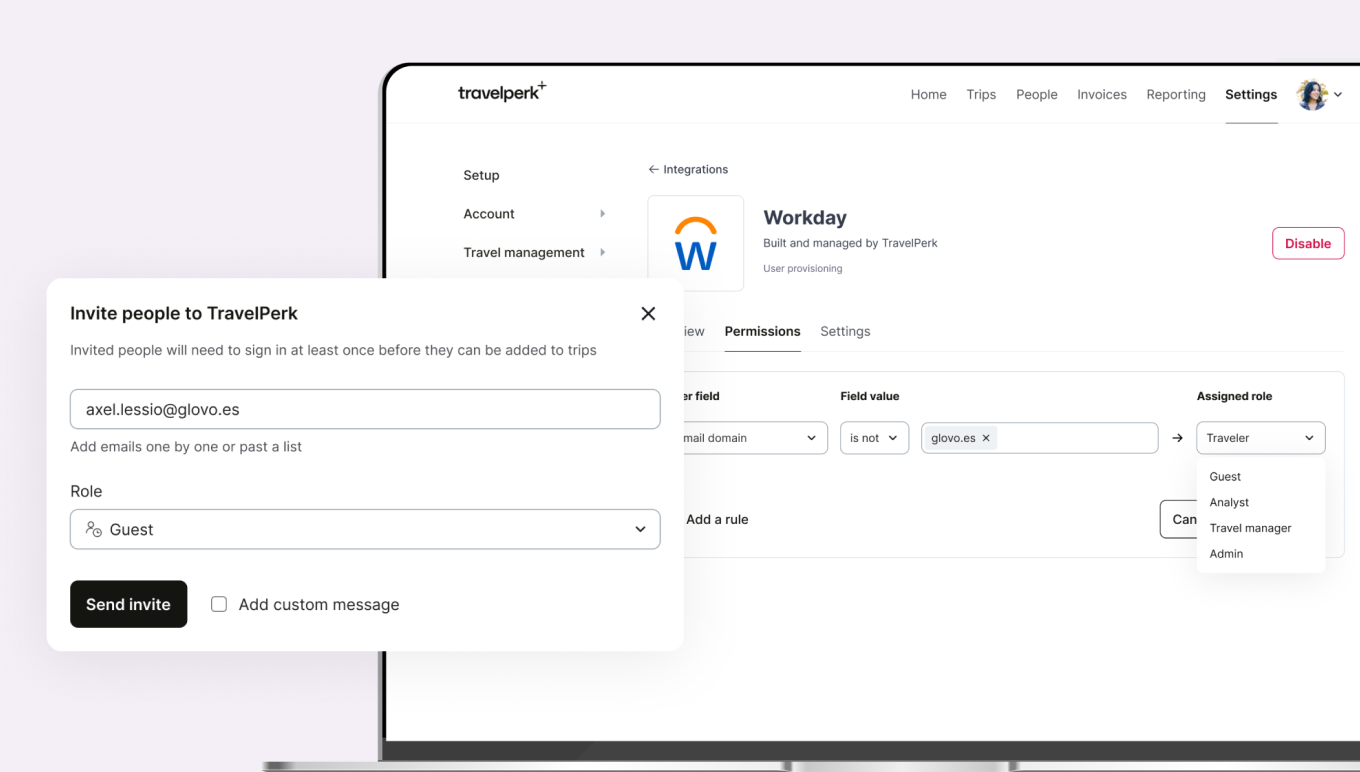Viewport: 1360px width, 772px height.
Task: Click the Send invite button
Action: tap(128, 604)
